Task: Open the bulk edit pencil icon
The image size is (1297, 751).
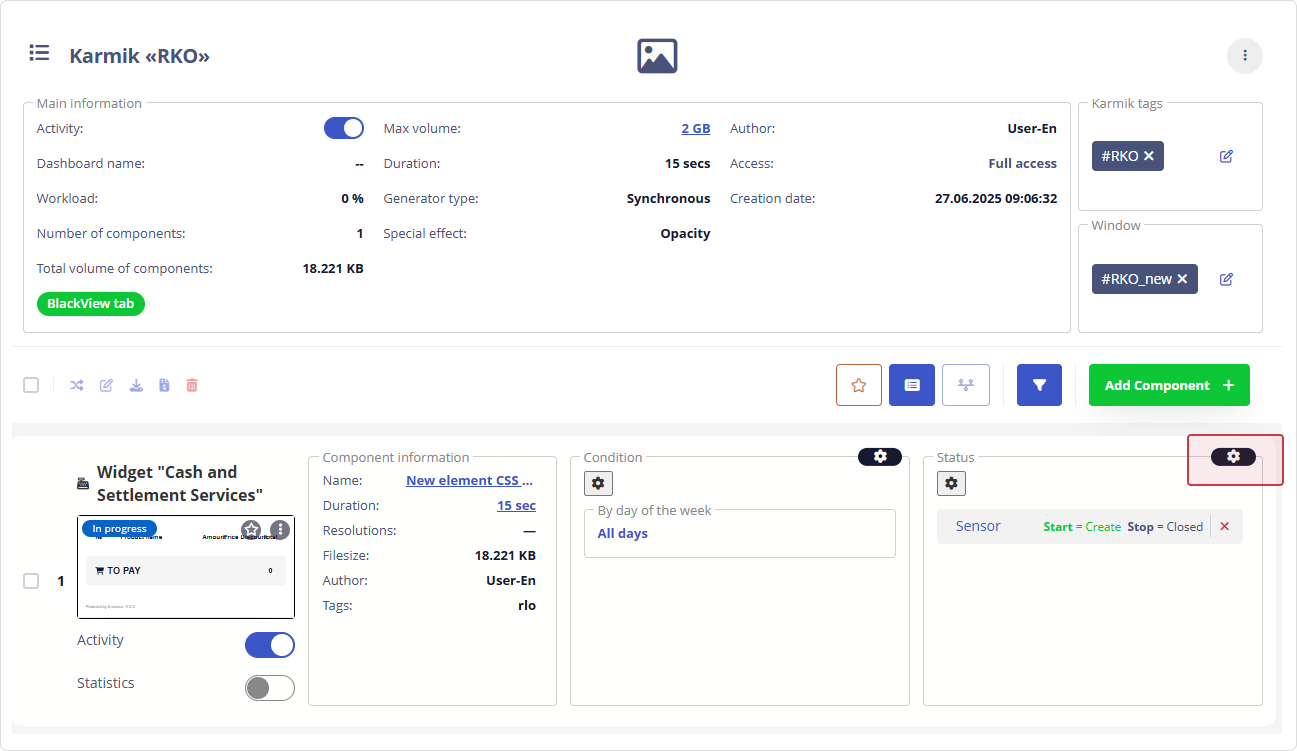Action: click(106, 385)
